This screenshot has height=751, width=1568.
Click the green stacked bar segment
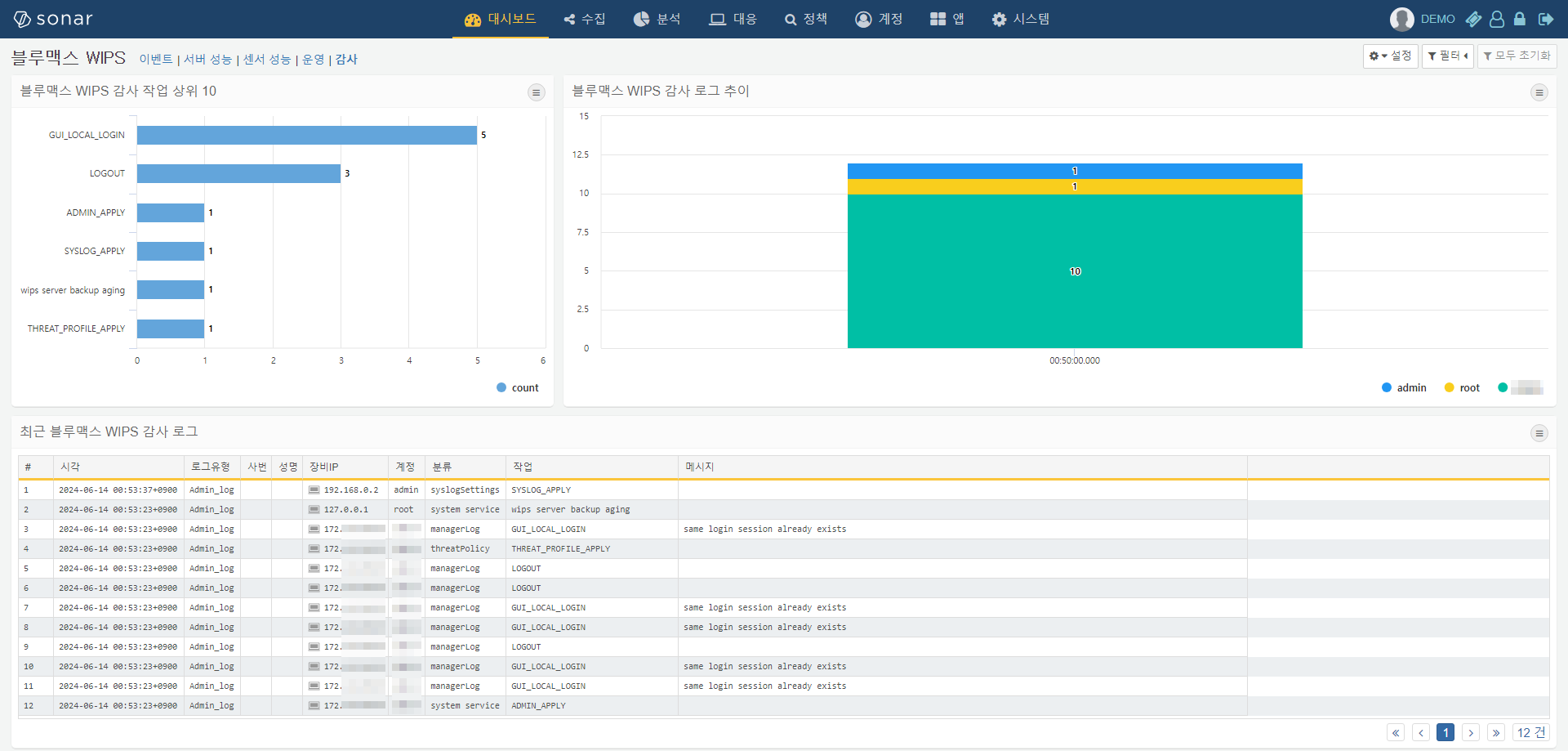[1075, 271]
